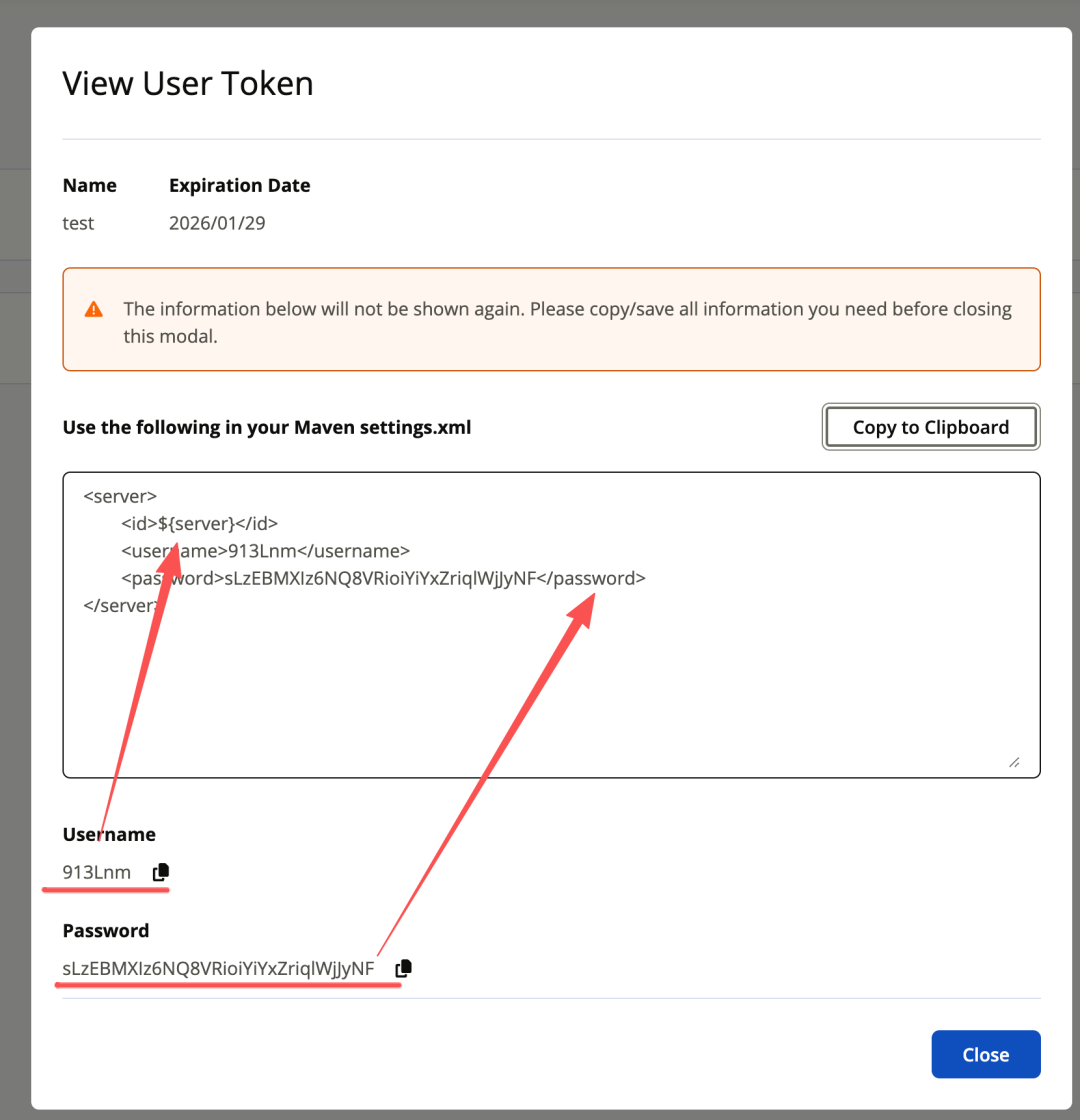This screenshot has width=1080, height=1120.
Task: Click the password line inside the XML snippet
Action: (383, 579)
